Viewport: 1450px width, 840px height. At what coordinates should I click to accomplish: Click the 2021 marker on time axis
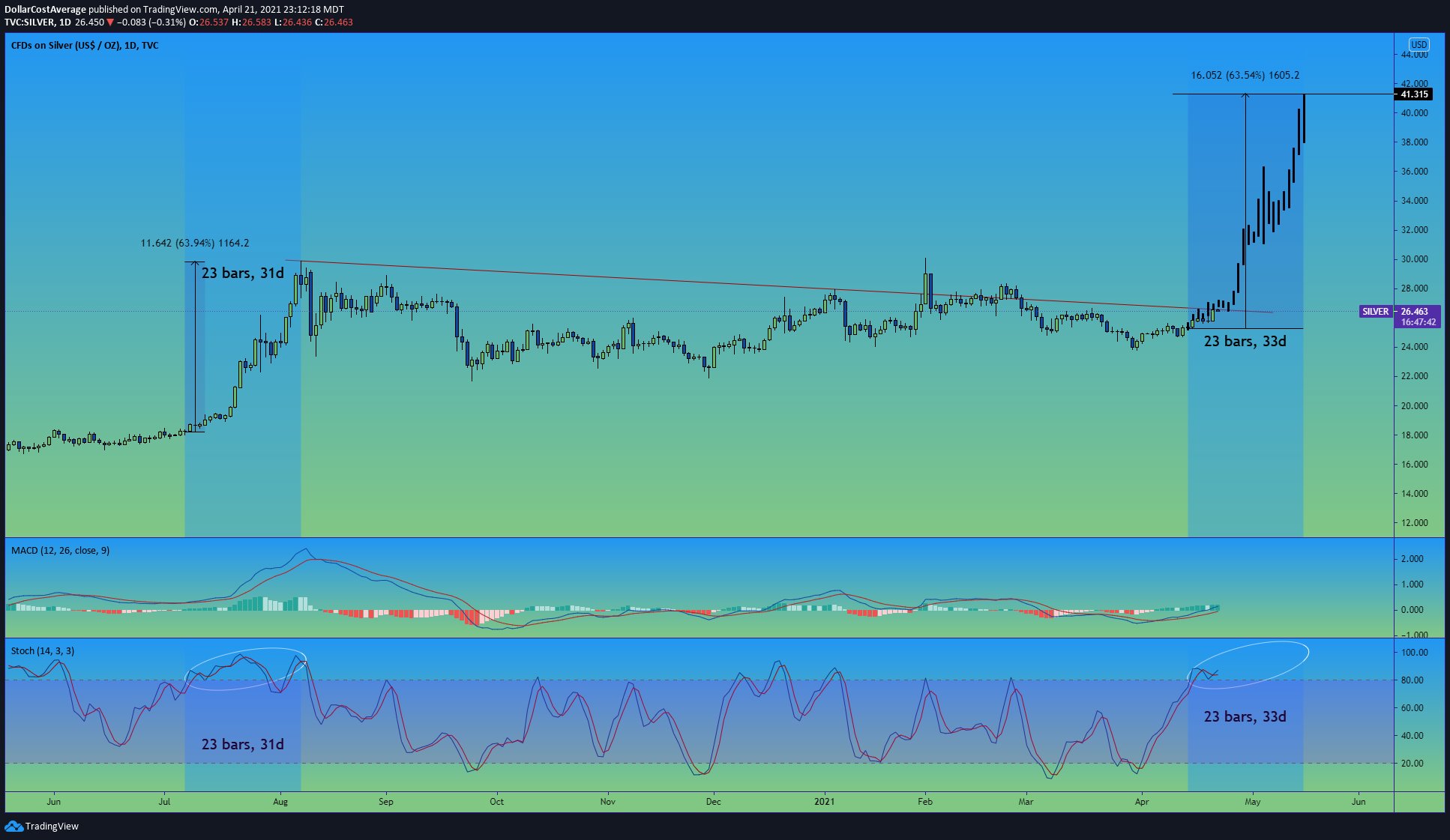pos(824,802)
